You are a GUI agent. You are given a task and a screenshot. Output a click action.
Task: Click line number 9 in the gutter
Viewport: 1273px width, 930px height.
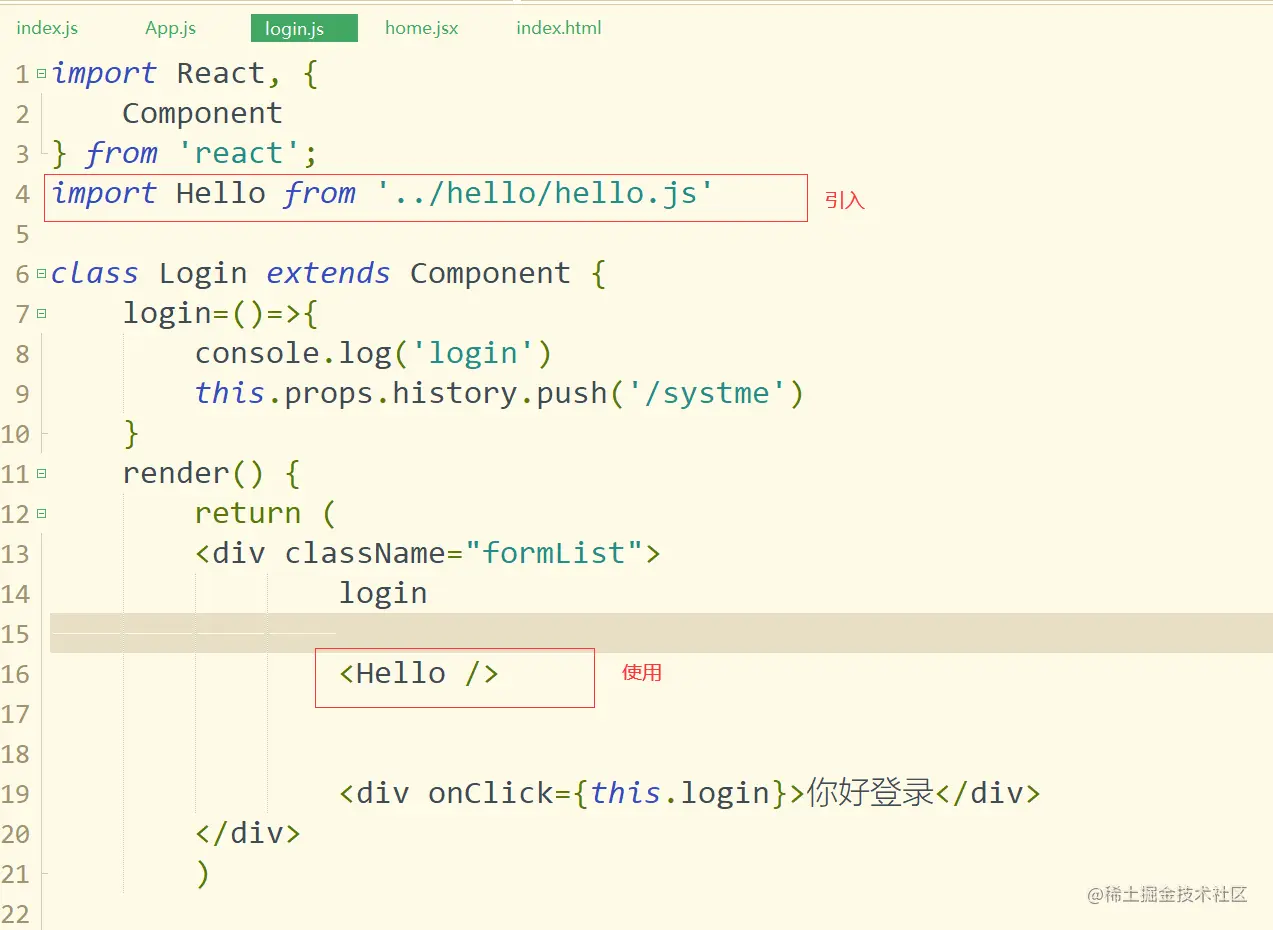(x=22, y=394)
